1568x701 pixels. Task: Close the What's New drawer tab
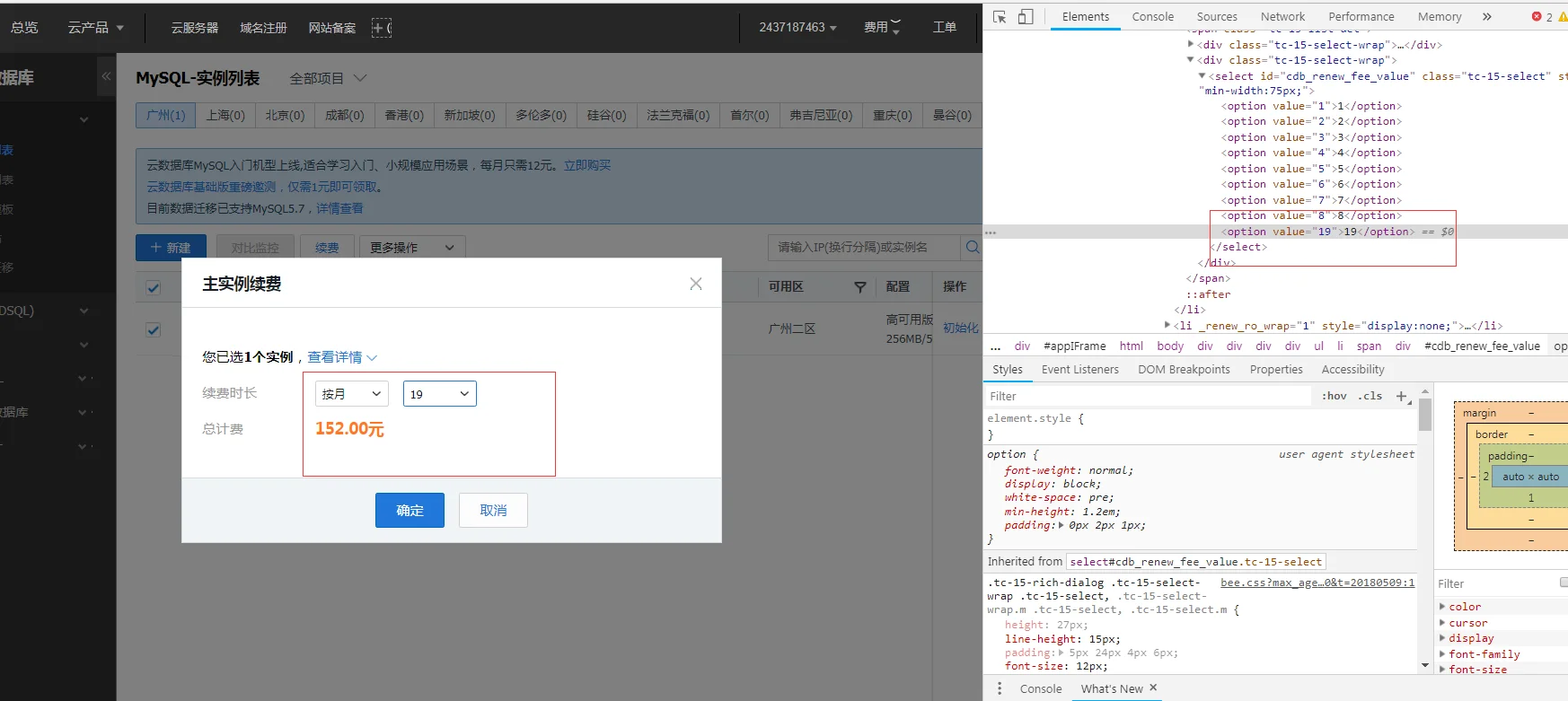(x=1153, y=688)
